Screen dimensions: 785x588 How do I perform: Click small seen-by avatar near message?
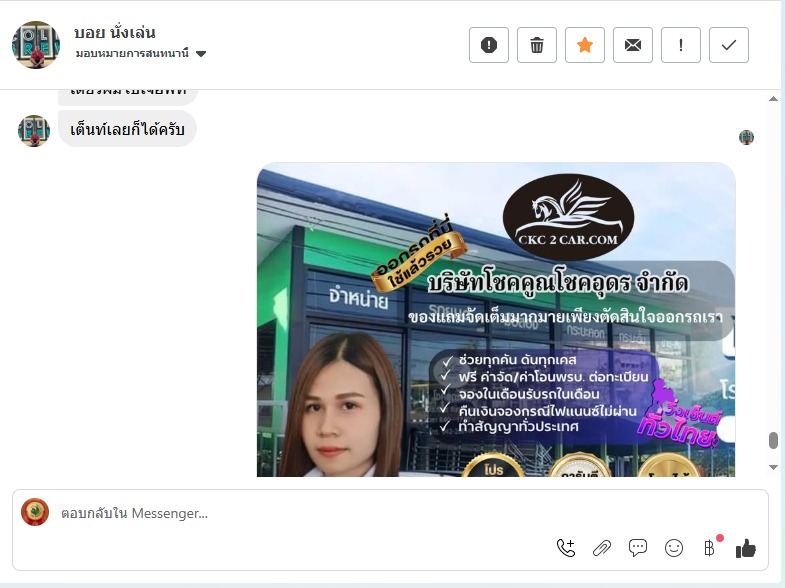(746, 137)
